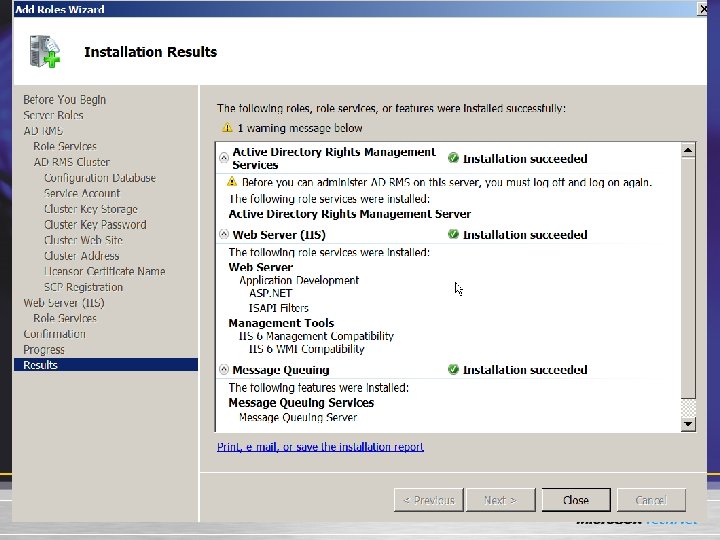Collapse the Active Directory Rights Management Services section
The image size is (720, 540).
[x=224, y=158]
